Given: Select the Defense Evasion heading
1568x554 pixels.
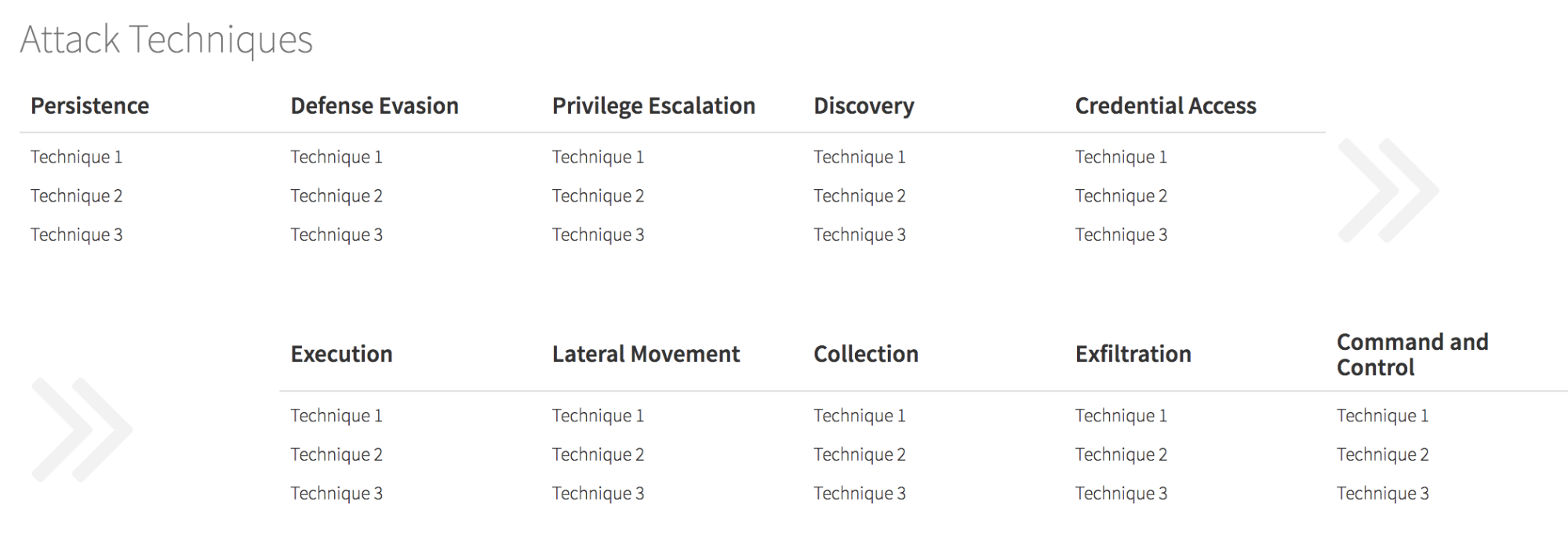Looking at the screenshot, I should pyautogui.click(x=374, y=106).
